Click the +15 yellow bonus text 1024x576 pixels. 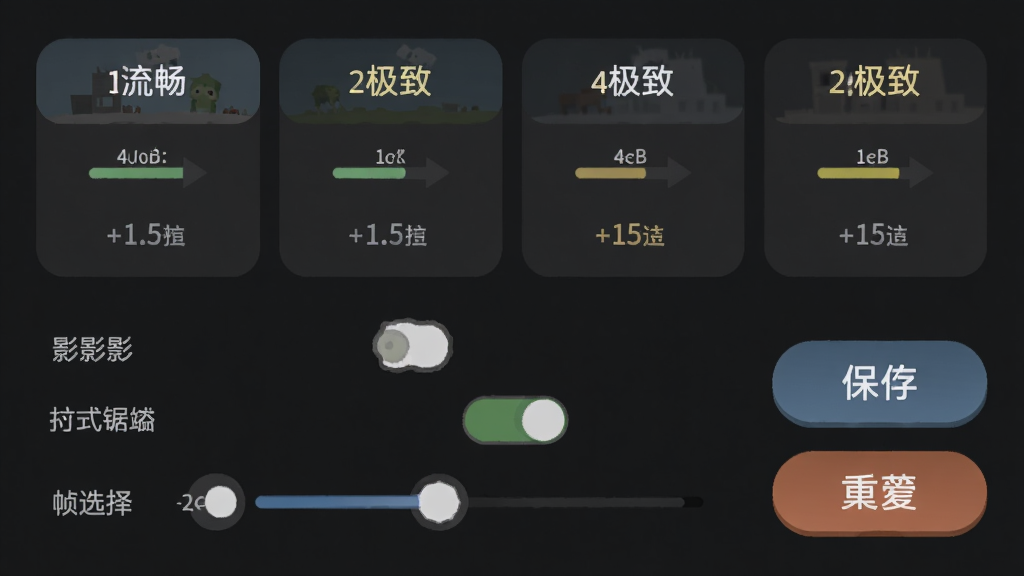(630, 235)
